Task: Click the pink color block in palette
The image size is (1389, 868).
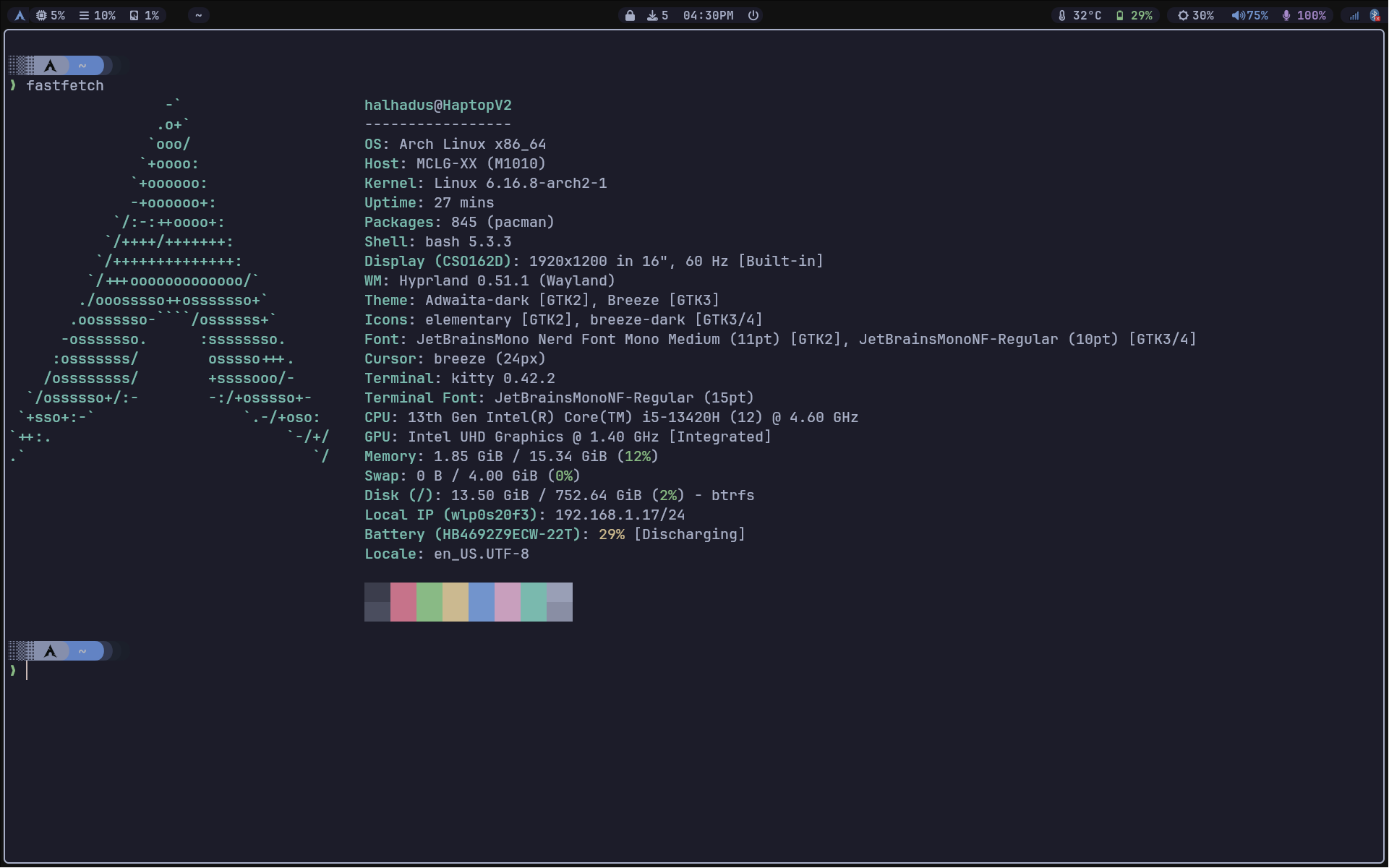Action: point(508,602)
